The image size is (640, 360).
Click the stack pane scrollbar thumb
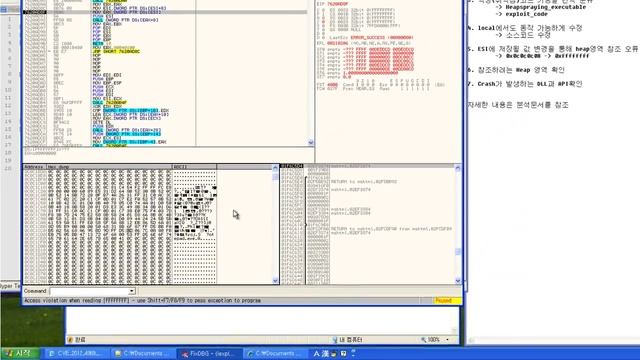[x=458, y=252]
